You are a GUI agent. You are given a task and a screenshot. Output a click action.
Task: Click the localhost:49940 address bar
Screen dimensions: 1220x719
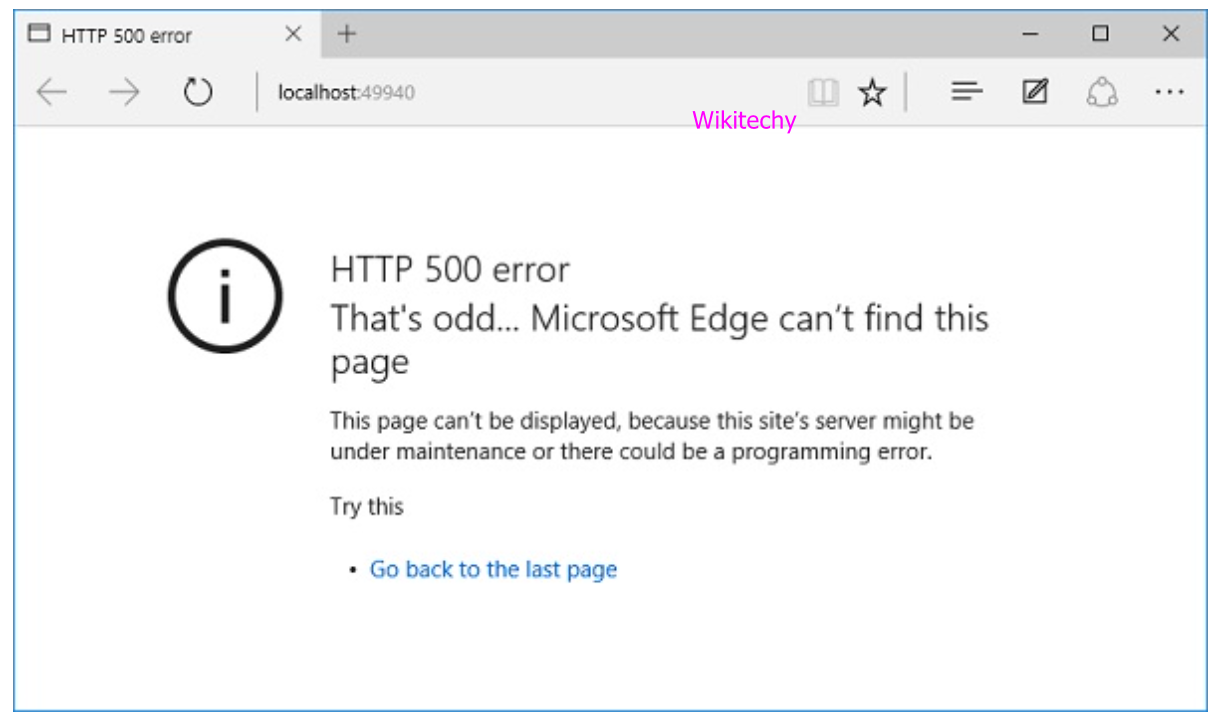[500, 93]
